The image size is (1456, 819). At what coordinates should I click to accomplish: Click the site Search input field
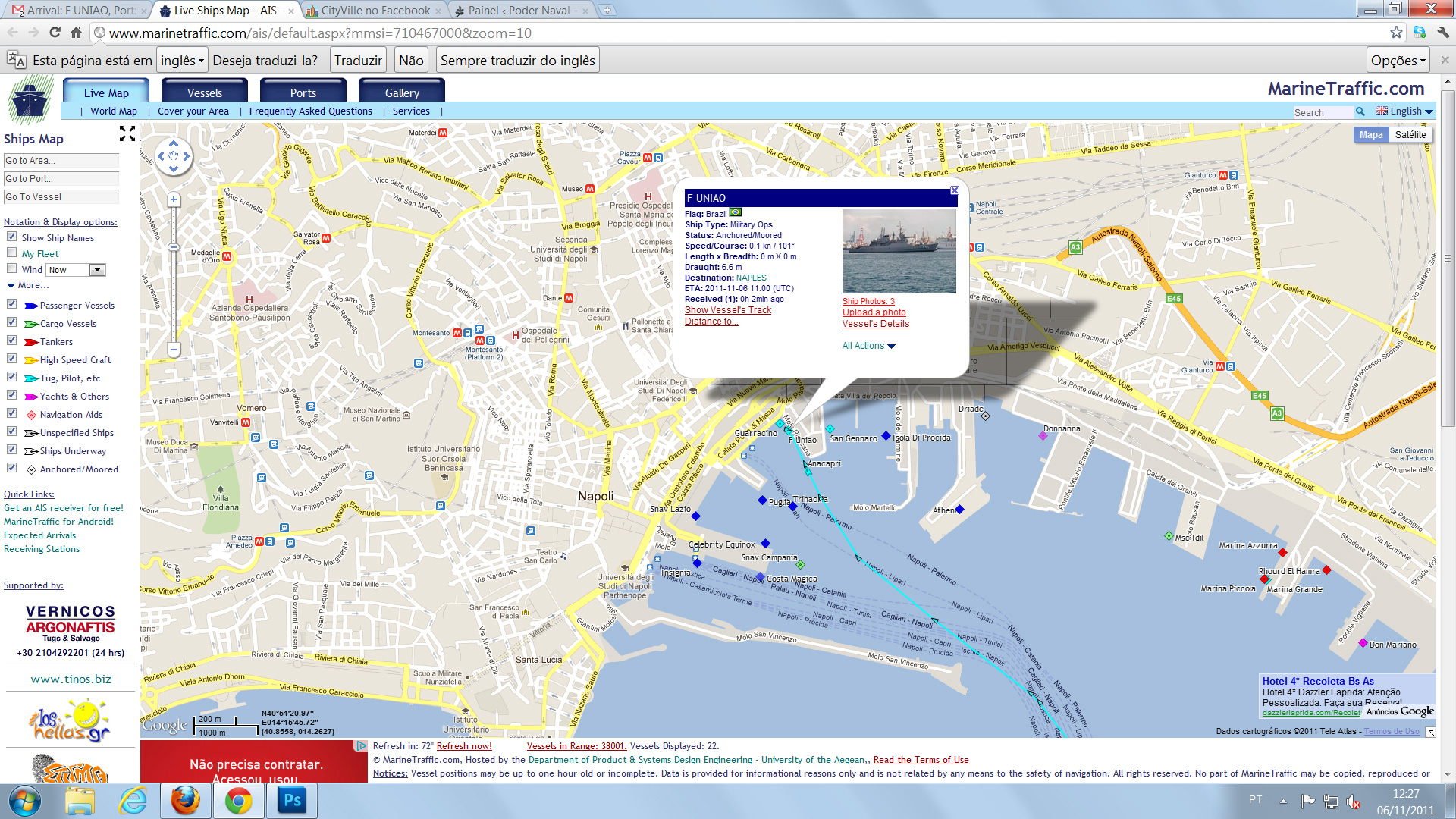coord(1323,112)
